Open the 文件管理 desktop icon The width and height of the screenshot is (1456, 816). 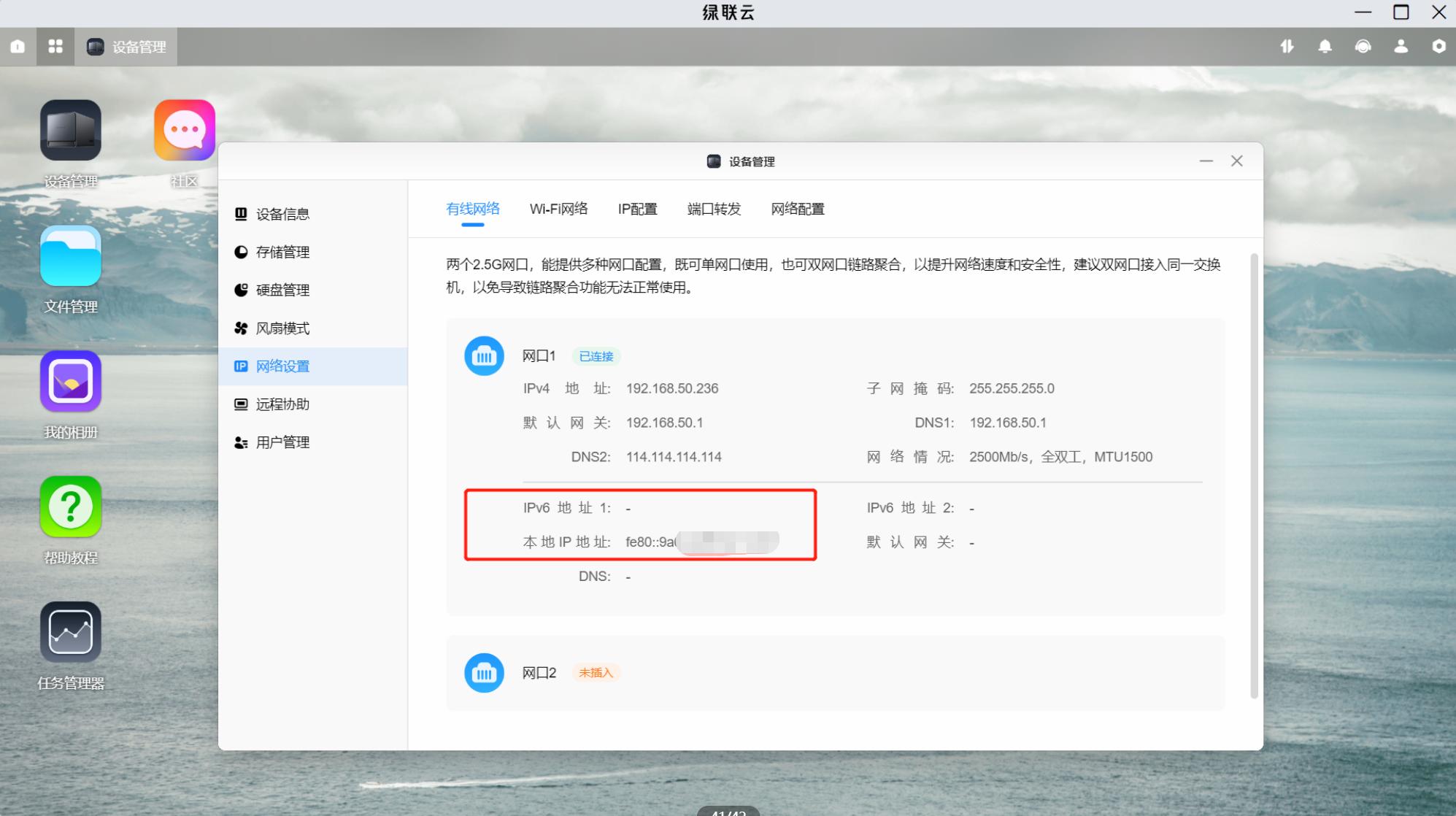point(70,255)
